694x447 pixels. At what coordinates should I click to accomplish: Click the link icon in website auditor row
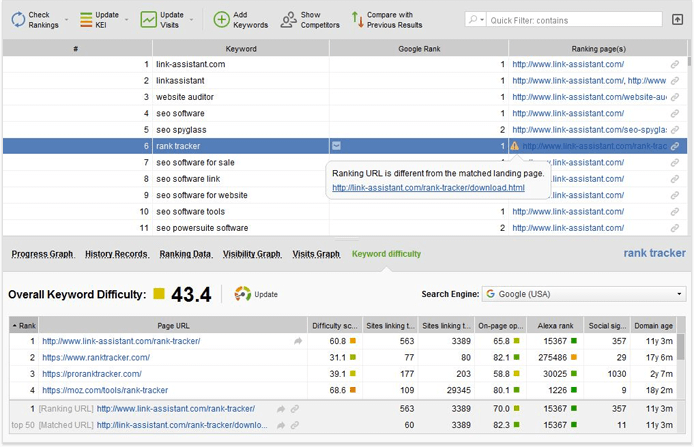pyautogui.click(x=675, y=97)
